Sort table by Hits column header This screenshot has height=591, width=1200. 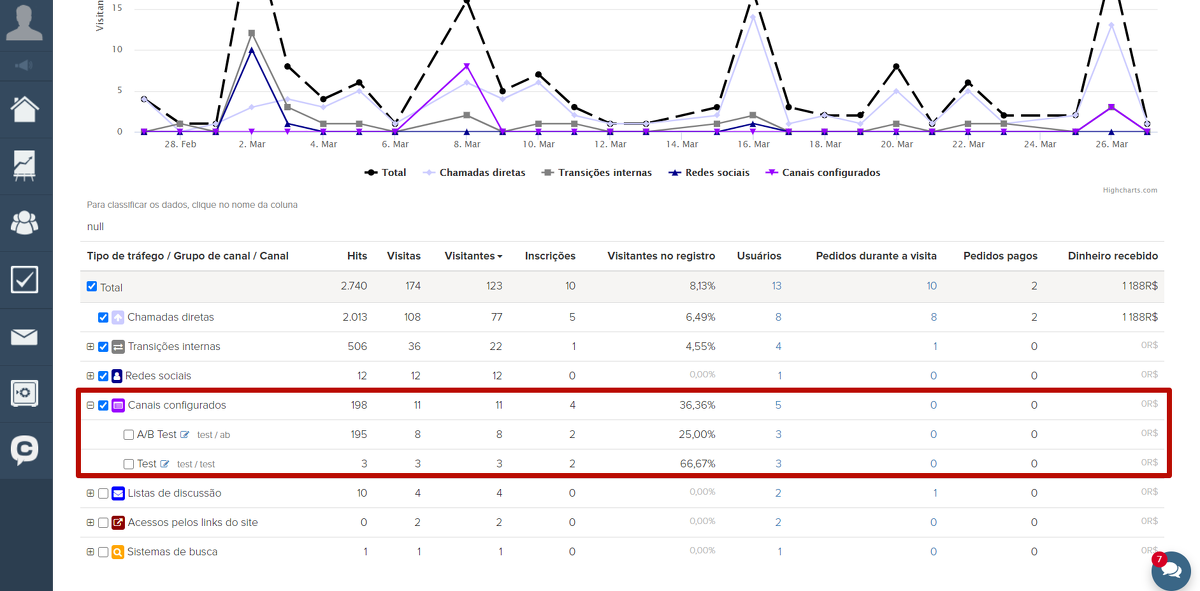[x=357, y=256]
